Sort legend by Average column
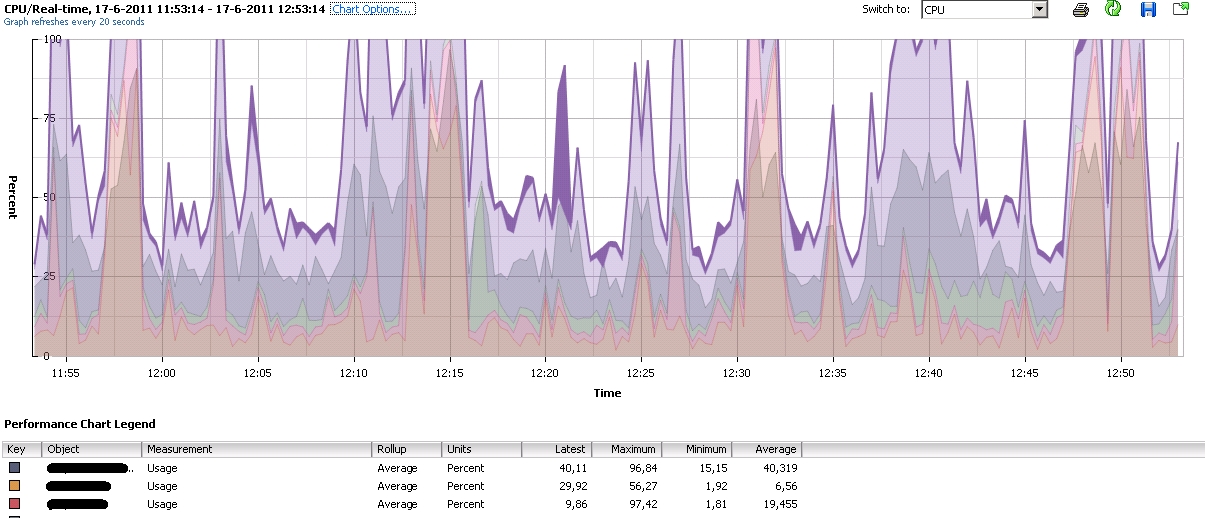 tap(766, 450)
